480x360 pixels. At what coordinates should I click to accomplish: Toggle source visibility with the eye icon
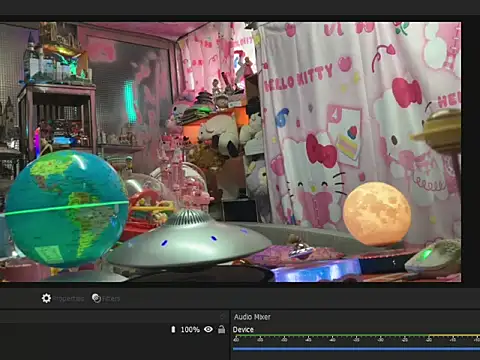[x=208, y=329]
